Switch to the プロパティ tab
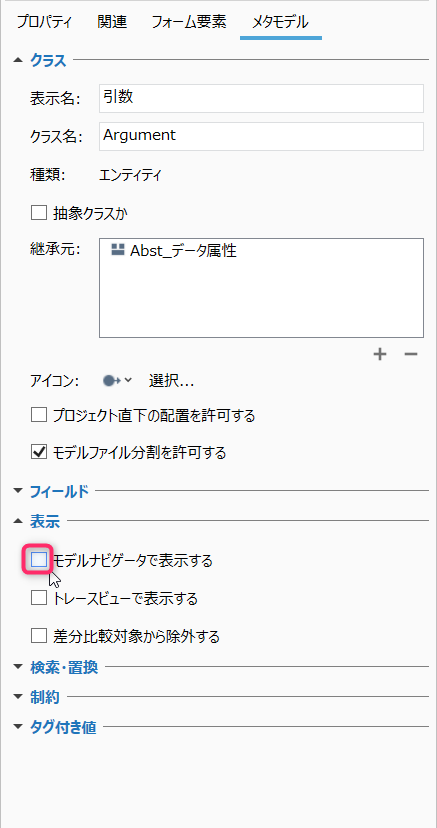Viewport: 437px width, 828px height. coord(44,22)
